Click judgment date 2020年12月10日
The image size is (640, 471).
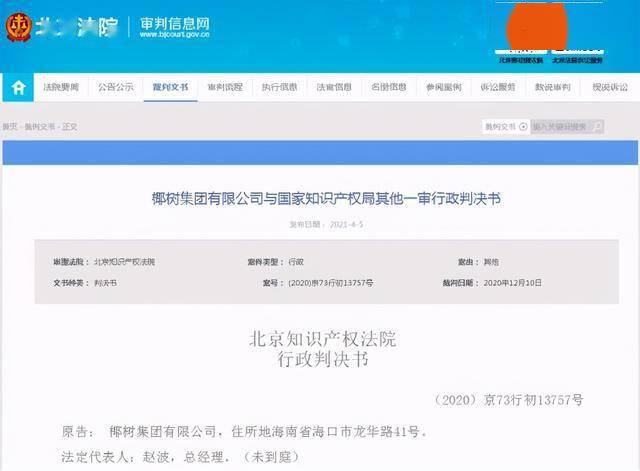tap(512, 282)
